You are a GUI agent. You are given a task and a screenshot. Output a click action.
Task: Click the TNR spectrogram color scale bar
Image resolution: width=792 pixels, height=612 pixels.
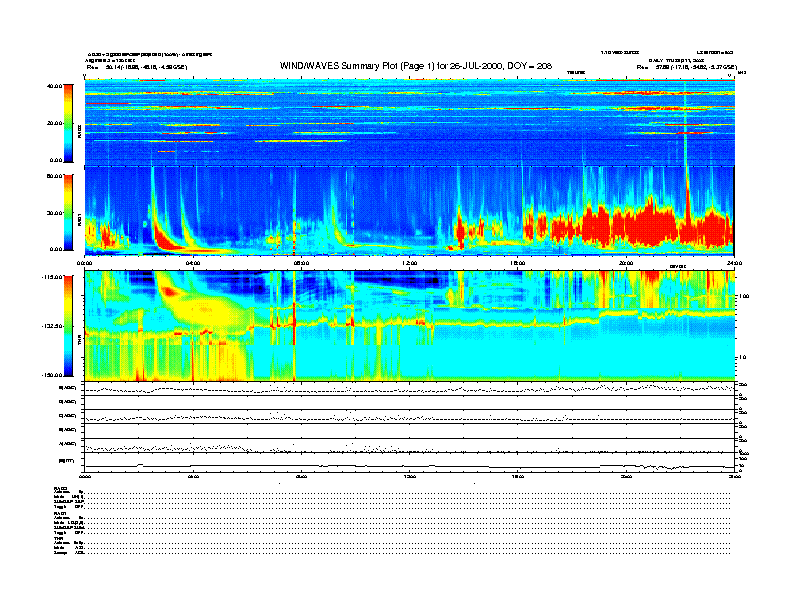[x=68, y=326]
